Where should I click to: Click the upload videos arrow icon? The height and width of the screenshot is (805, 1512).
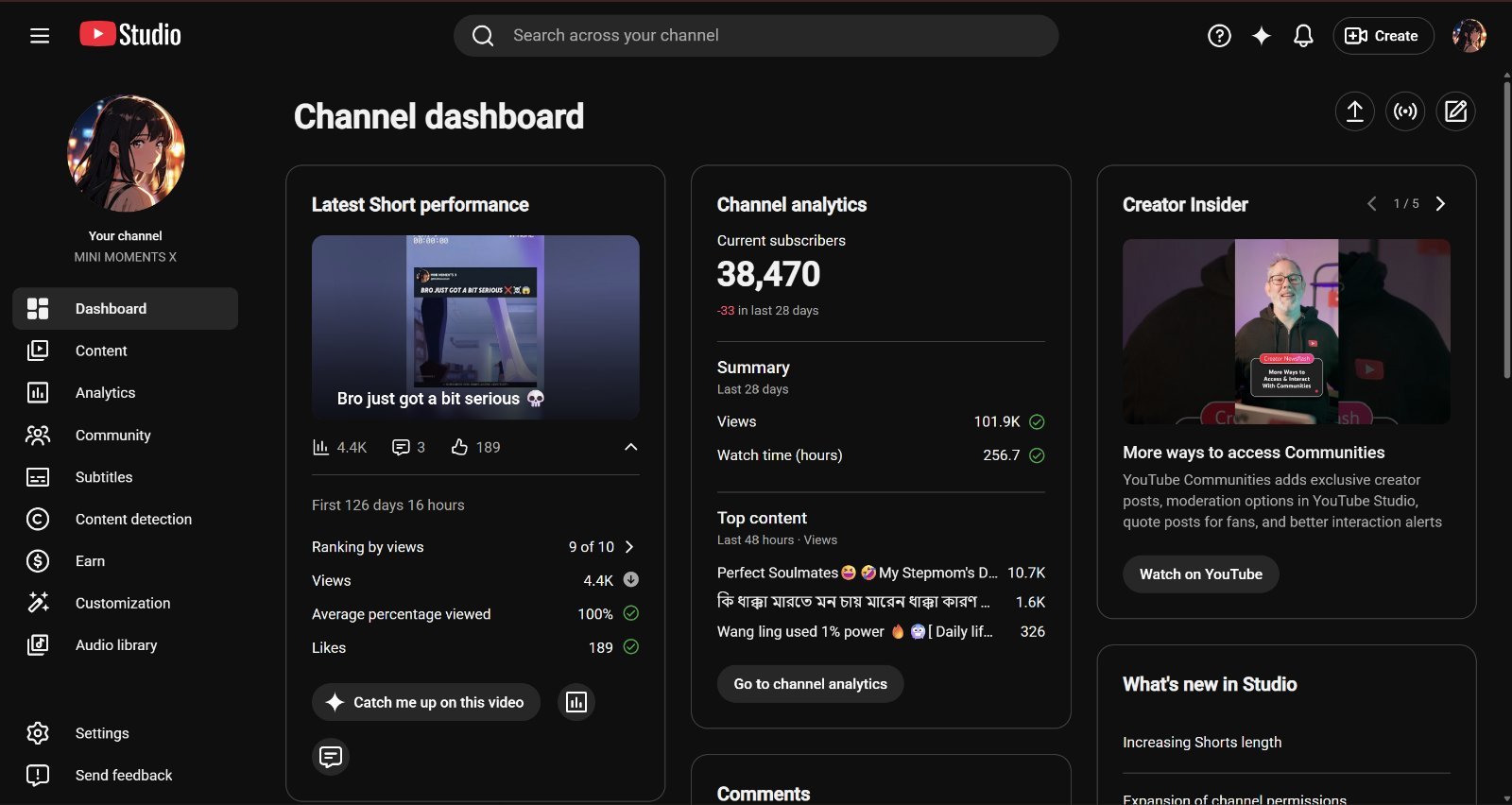[x=1355, y=111]
